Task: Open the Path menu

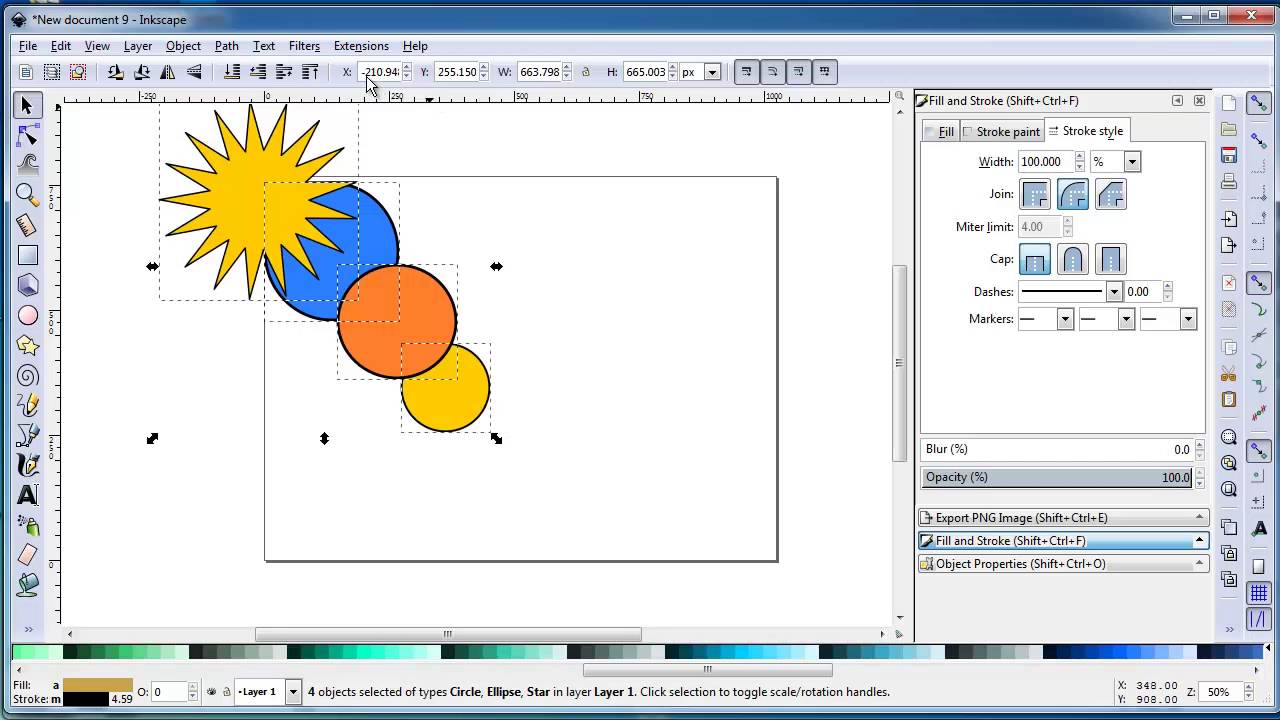Action: tap(226, 46)
